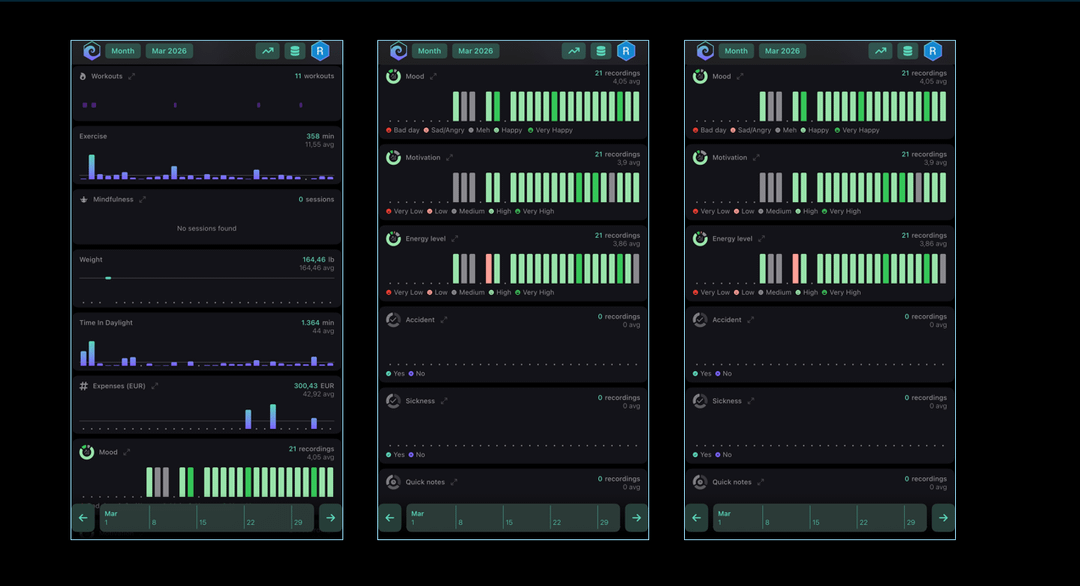
Task: Open the Mar 2026 date picker, middle panel
Action: coord(476,51)
